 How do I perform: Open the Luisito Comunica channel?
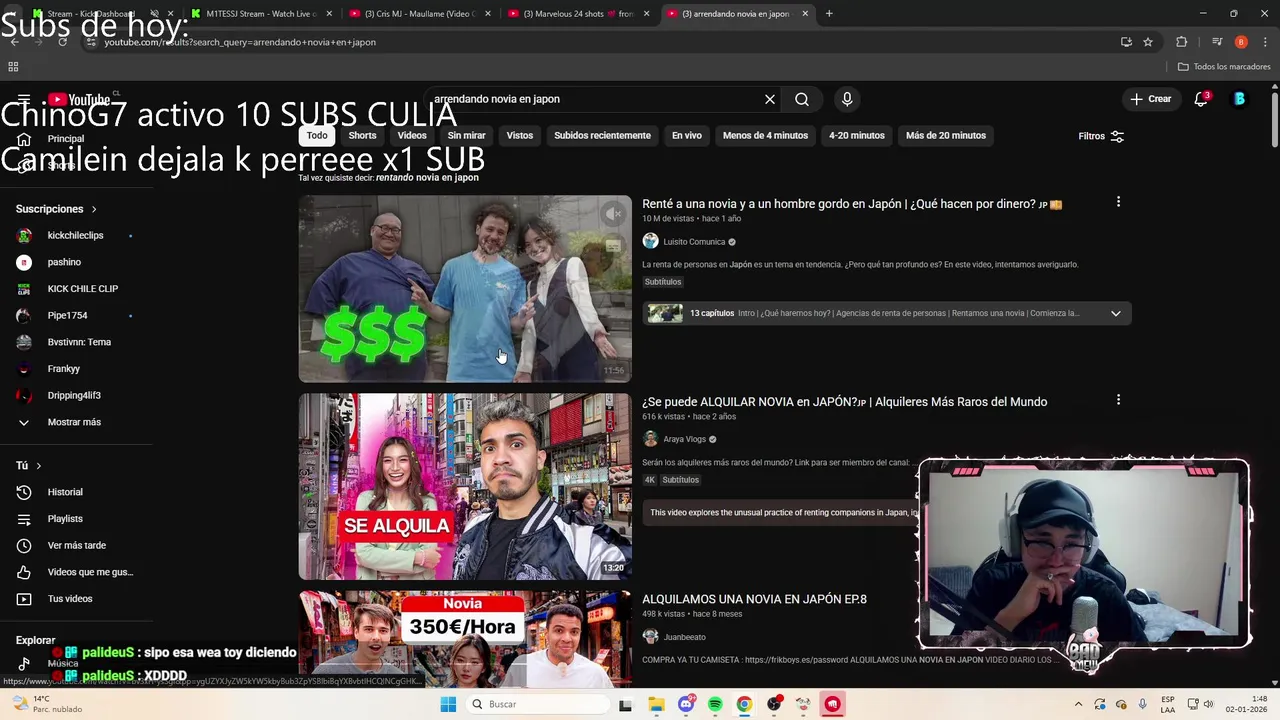(694, 241)
